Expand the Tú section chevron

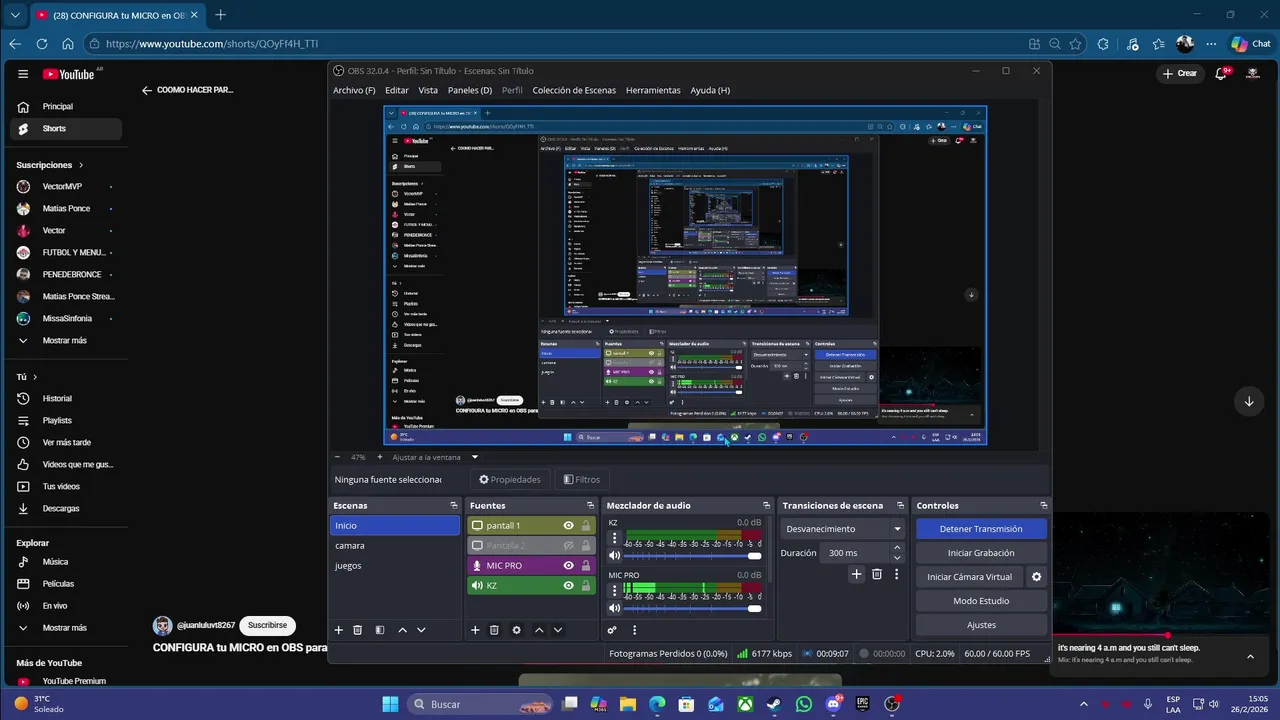35,377
